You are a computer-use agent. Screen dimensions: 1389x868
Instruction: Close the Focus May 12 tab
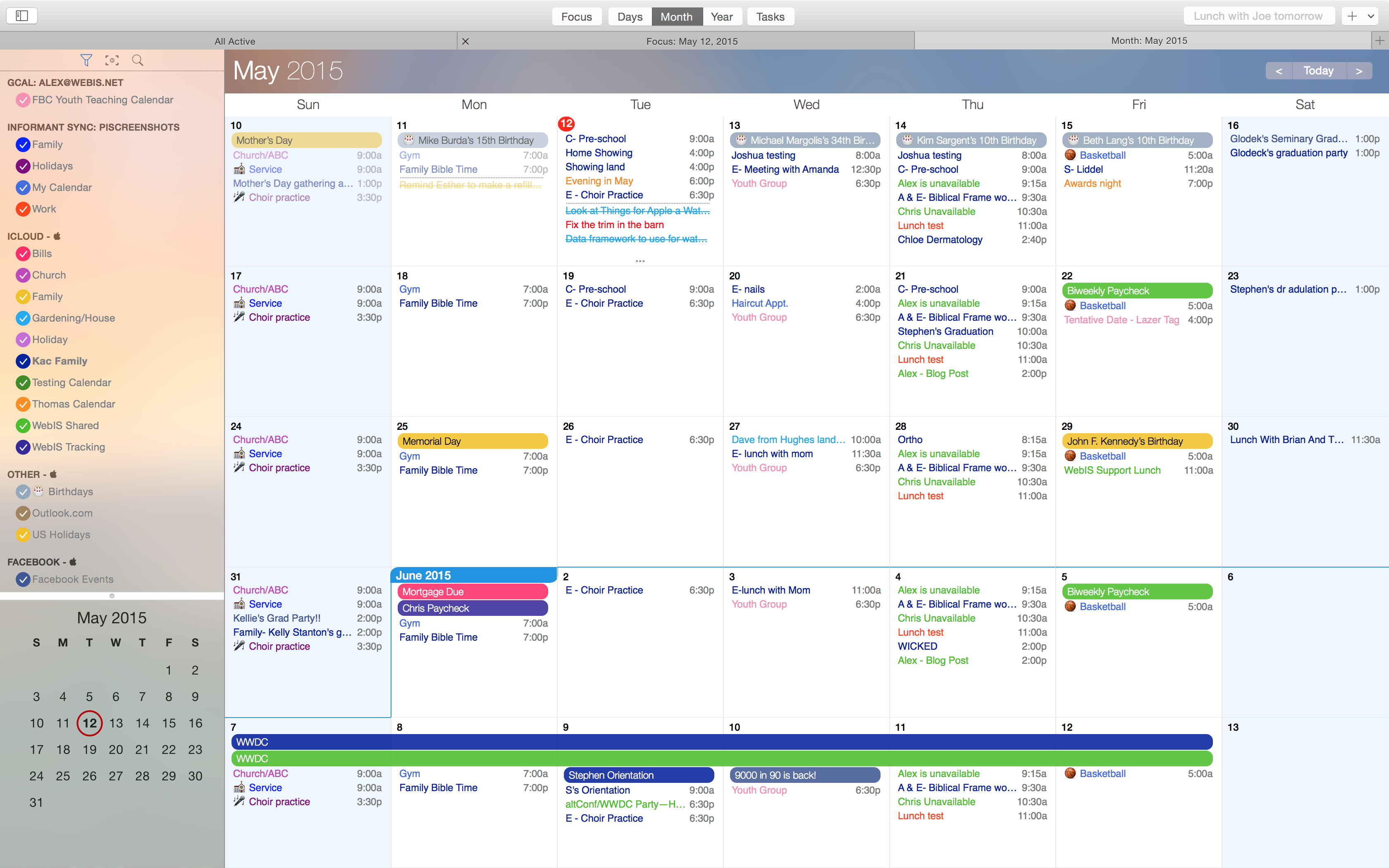pos(465,41)
